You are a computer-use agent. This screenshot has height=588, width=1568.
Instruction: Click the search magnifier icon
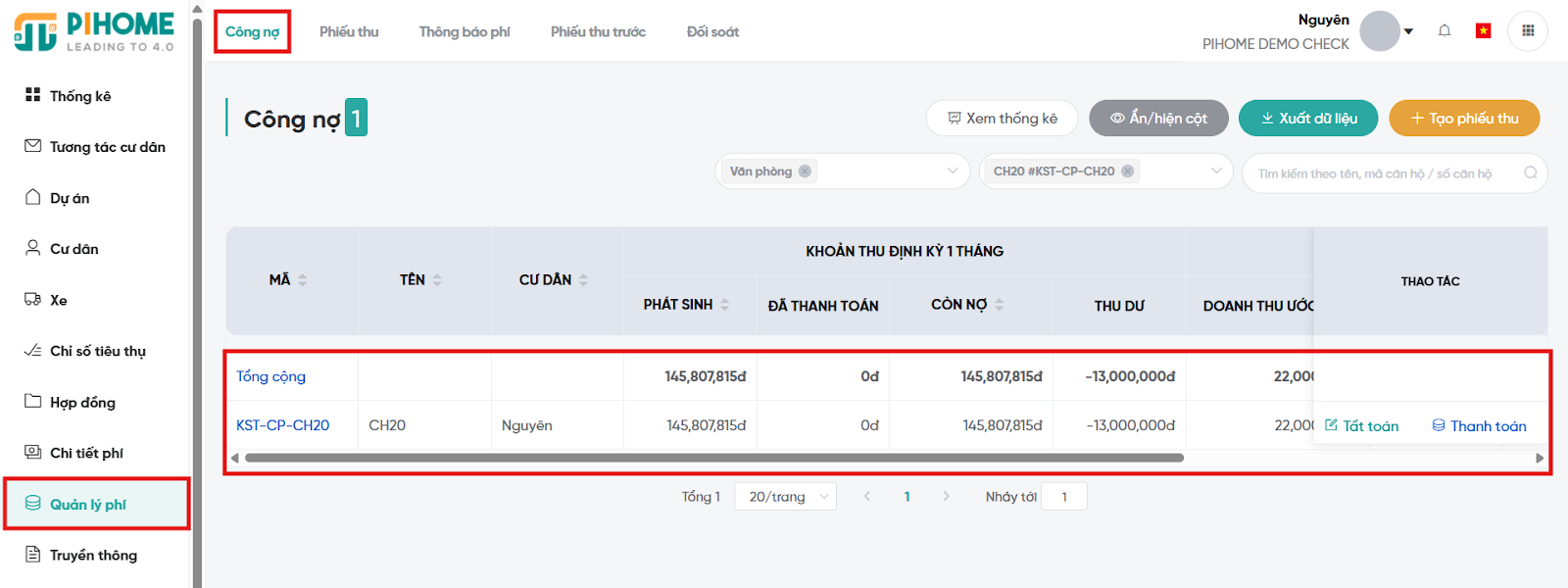click(x=1530, y=173)
